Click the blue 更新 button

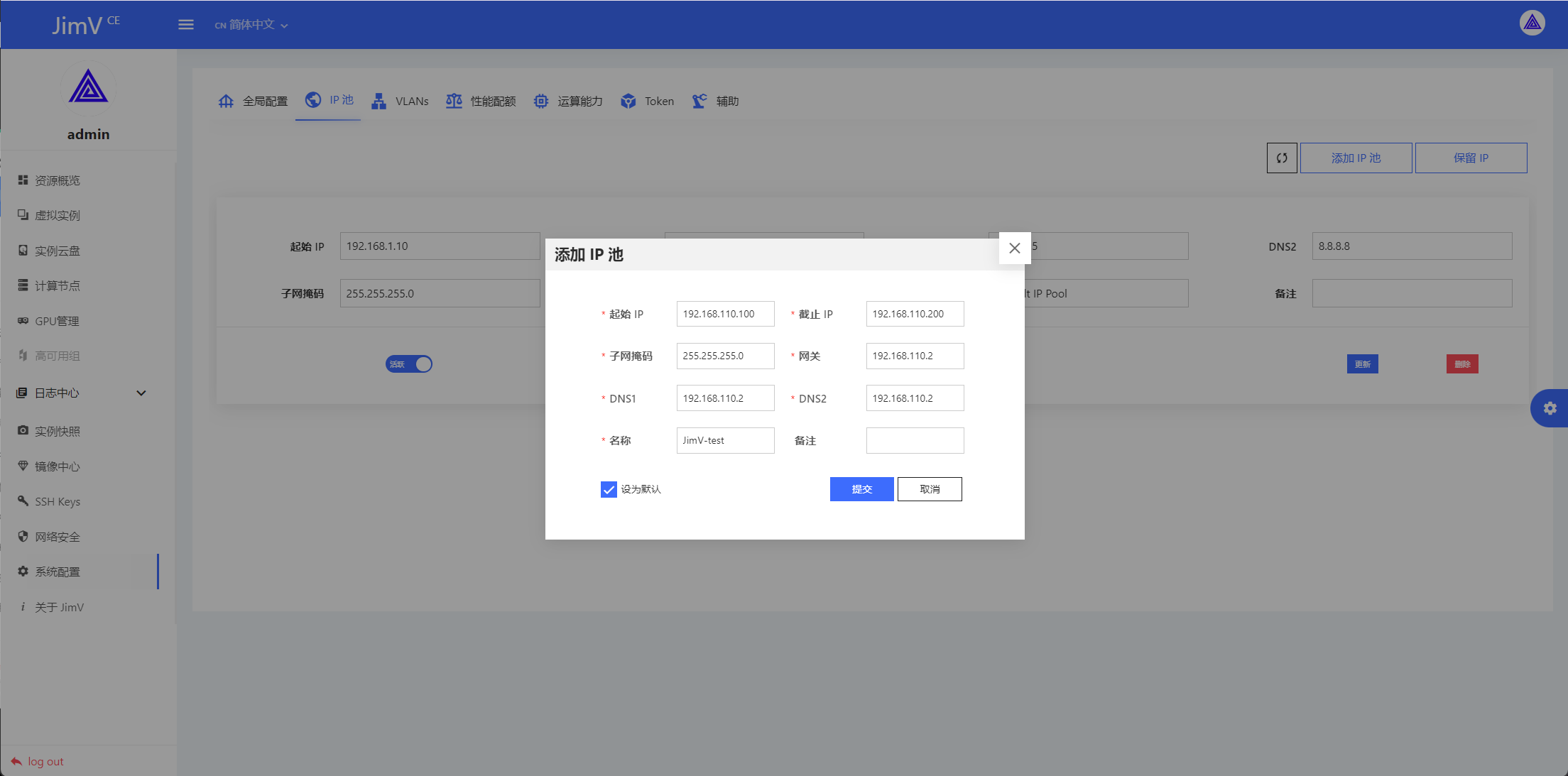pyautogui.click(x=1362, y=364)
